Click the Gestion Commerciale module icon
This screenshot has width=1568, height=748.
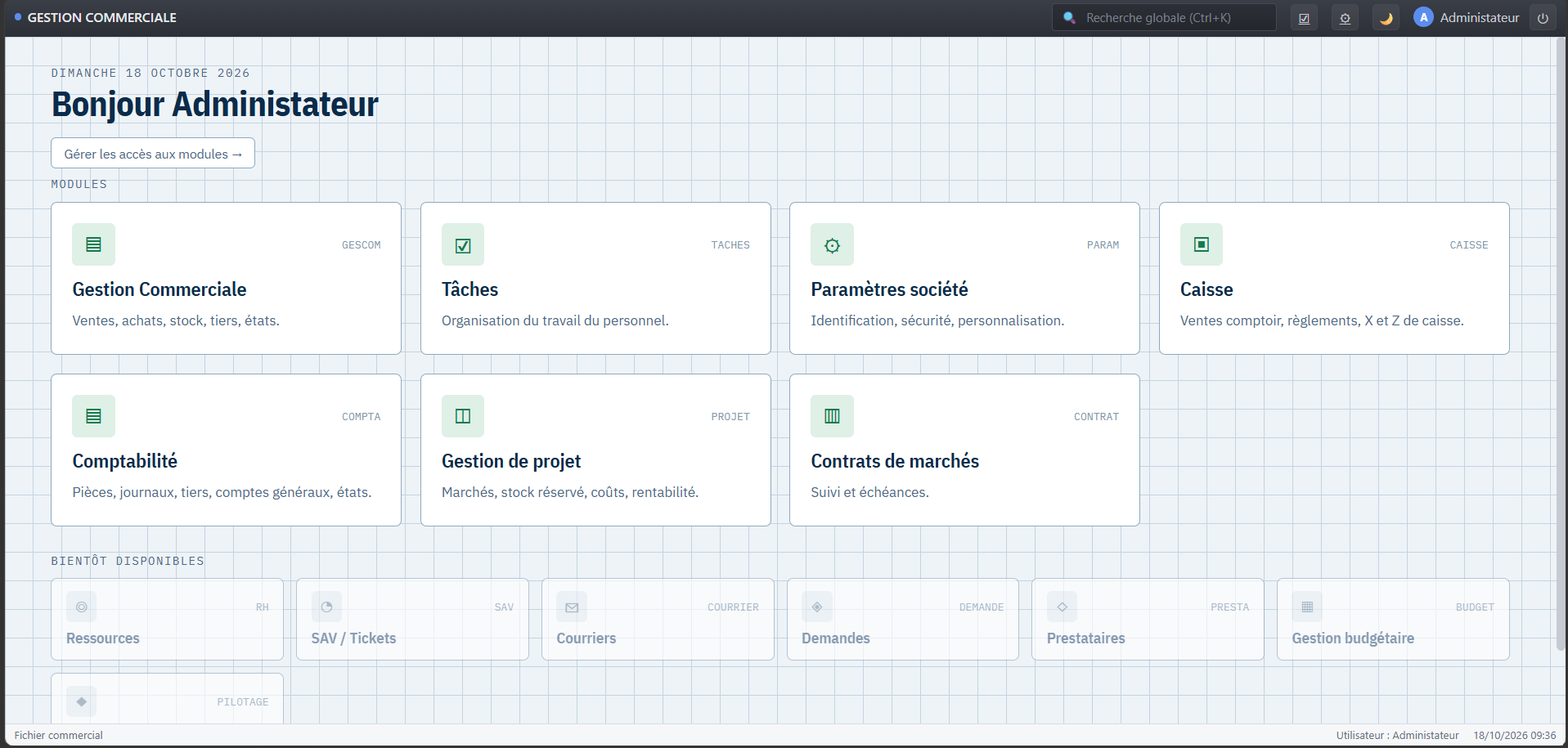tap(93, 244)
